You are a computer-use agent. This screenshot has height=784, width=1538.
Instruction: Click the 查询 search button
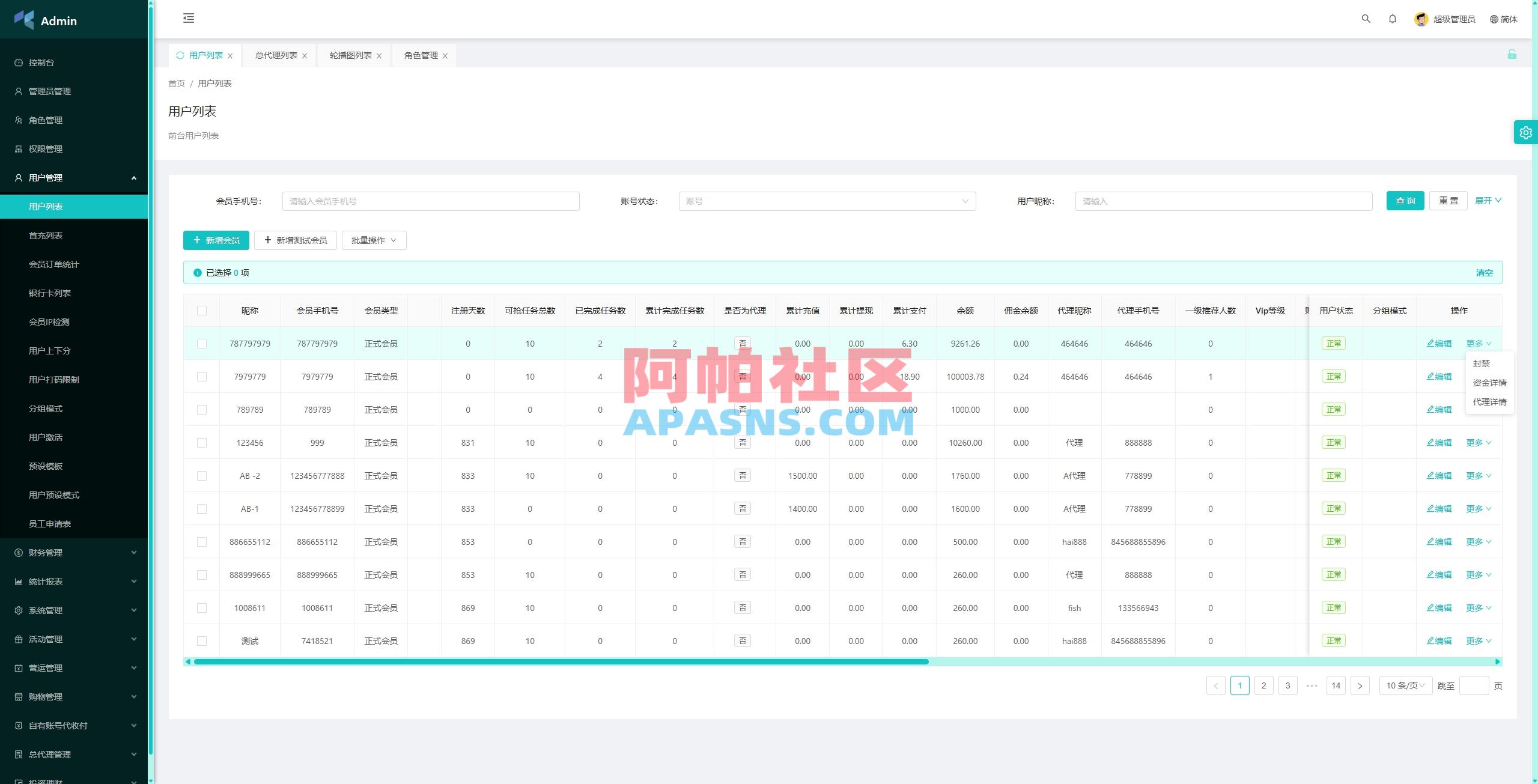[x=1405, y=201]
